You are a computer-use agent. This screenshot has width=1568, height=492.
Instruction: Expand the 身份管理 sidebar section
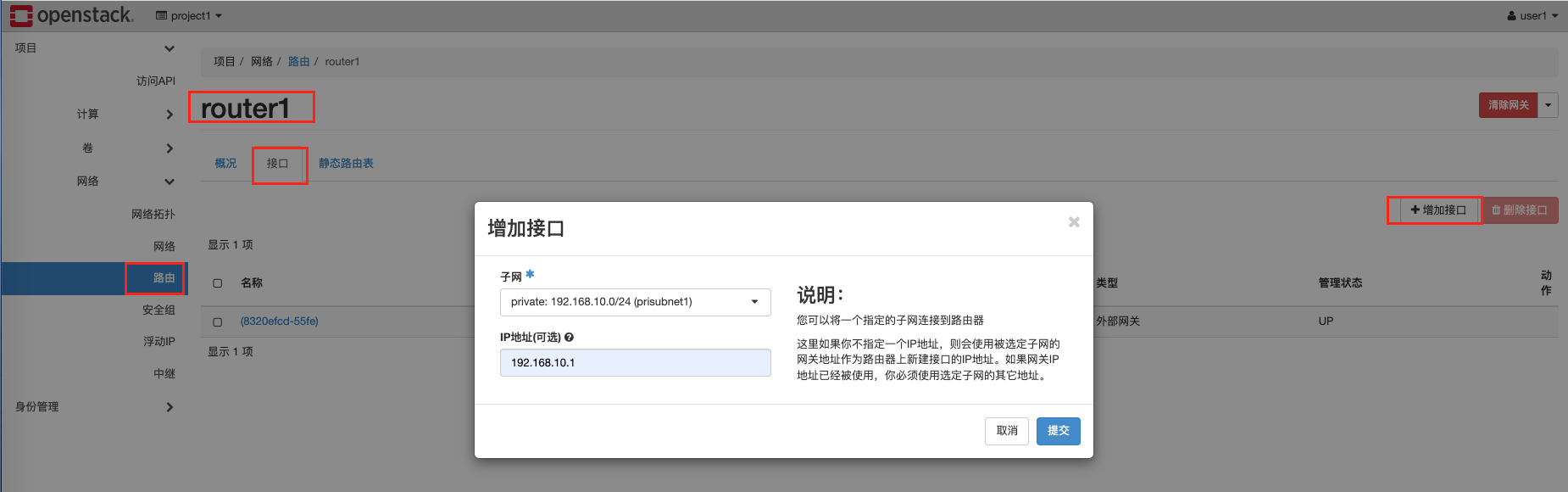tap(93, 407)
